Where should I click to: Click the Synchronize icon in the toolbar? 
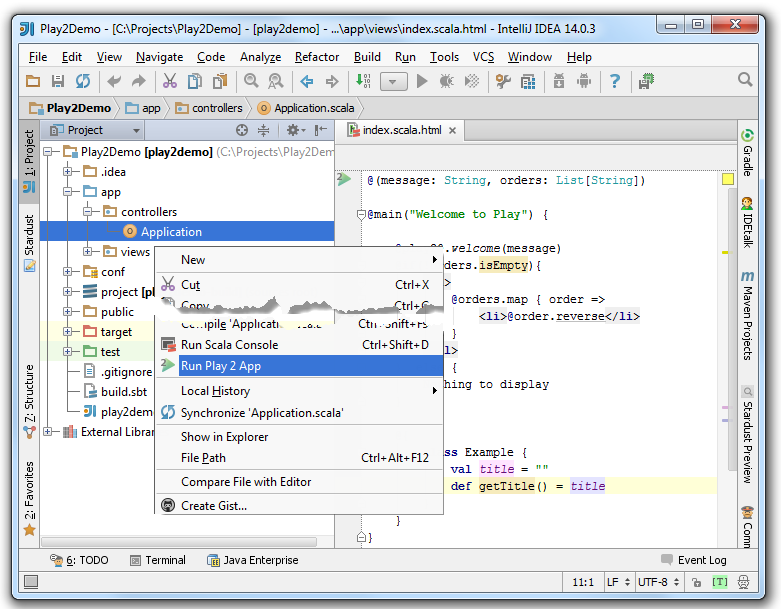click(x=83, y=81)
